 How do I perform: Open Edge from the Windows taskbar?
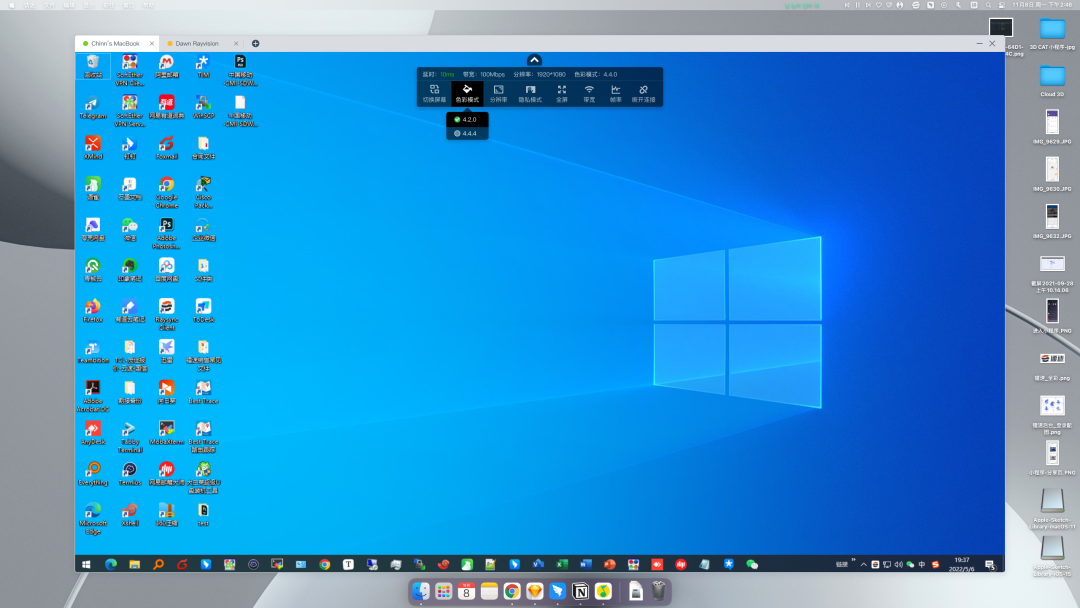(111, 564)
